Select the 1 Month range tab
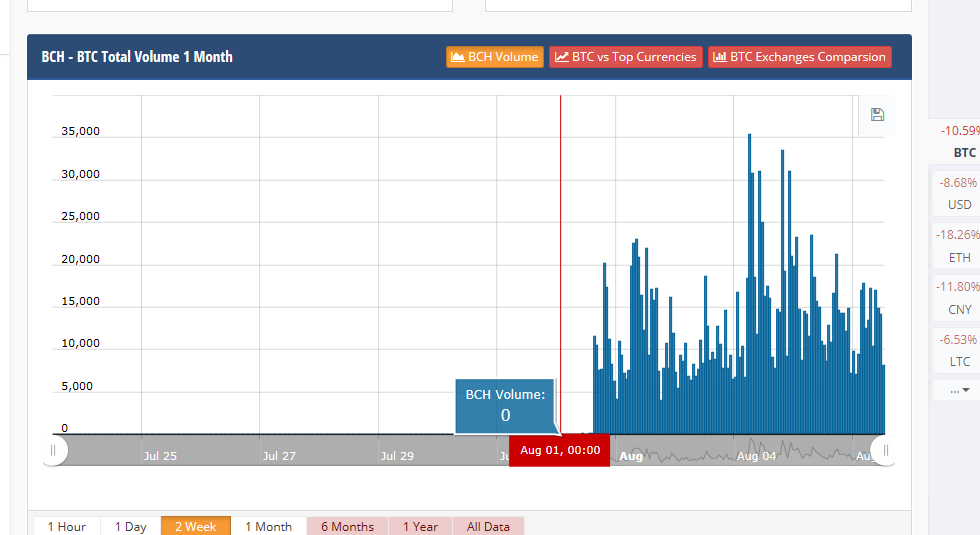The height and width of the screenshot is (535, 980). tap(268, 526)
